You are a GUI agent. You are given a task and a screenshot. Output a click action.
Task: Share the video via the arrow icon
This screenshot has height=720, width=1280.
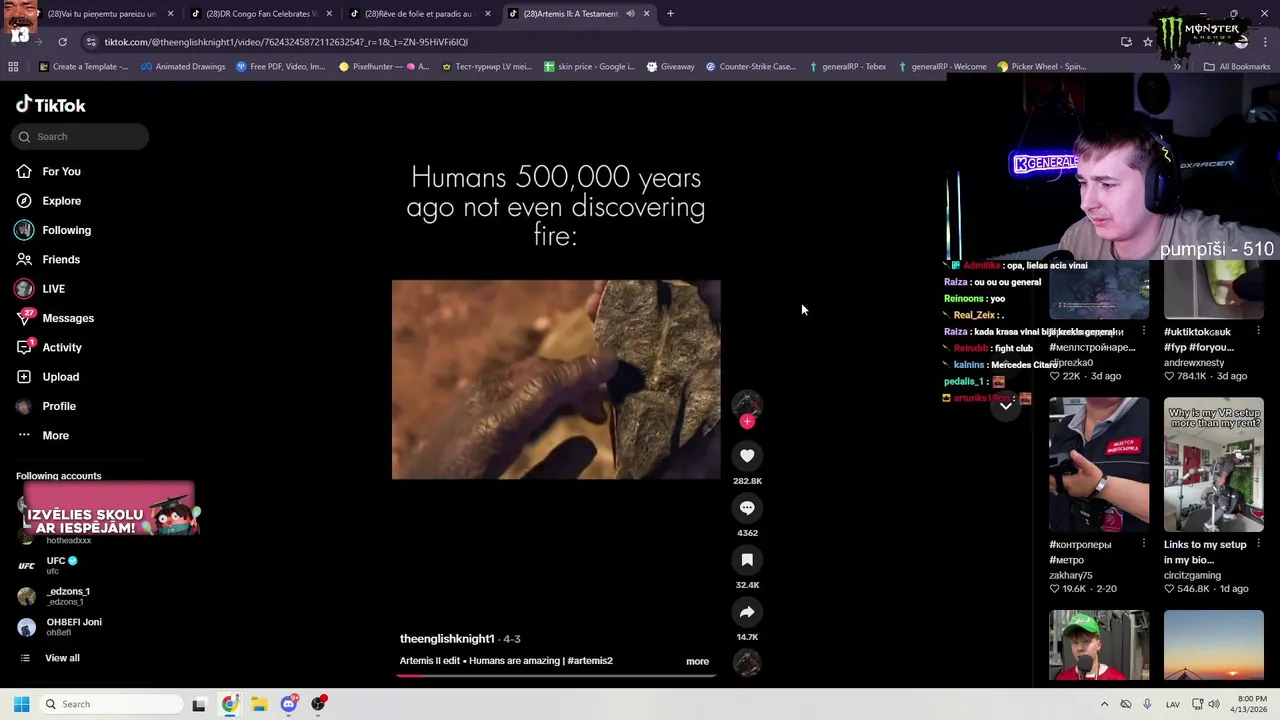(747, 612)
